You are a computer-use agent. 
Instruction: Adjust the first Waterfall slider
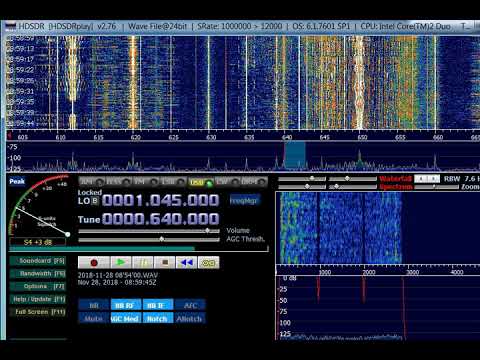[302, 179]
